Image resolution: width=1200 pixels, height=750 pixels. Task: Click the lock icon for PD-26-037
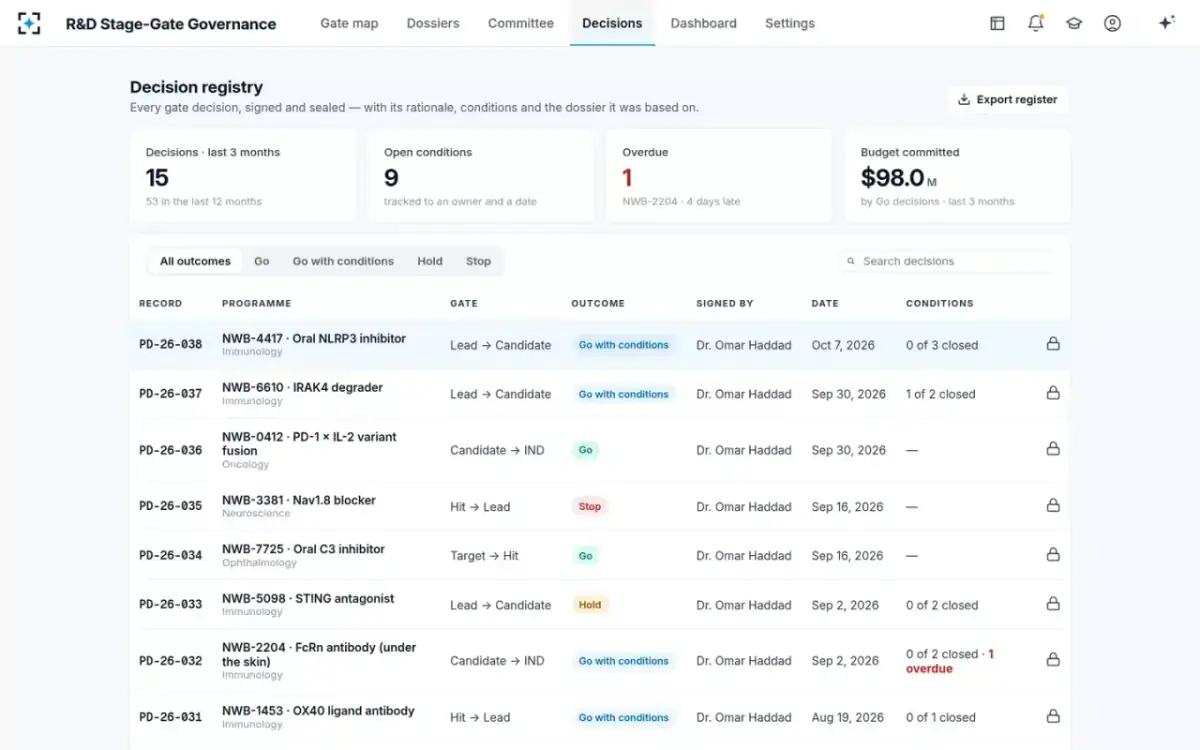click(x=1053, y=393)
